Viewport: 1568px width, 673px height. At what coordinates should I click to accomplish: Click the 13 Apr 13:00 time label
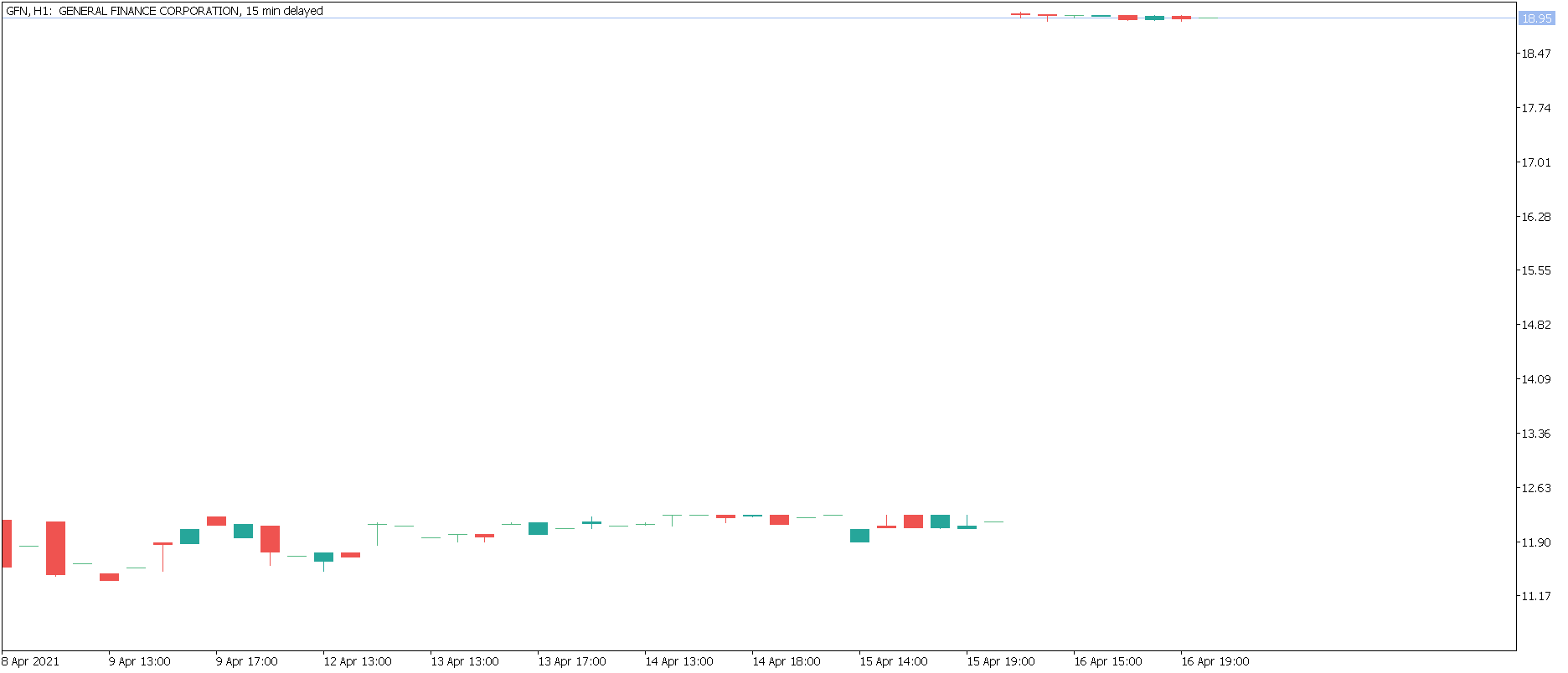(x=464, y=661)
